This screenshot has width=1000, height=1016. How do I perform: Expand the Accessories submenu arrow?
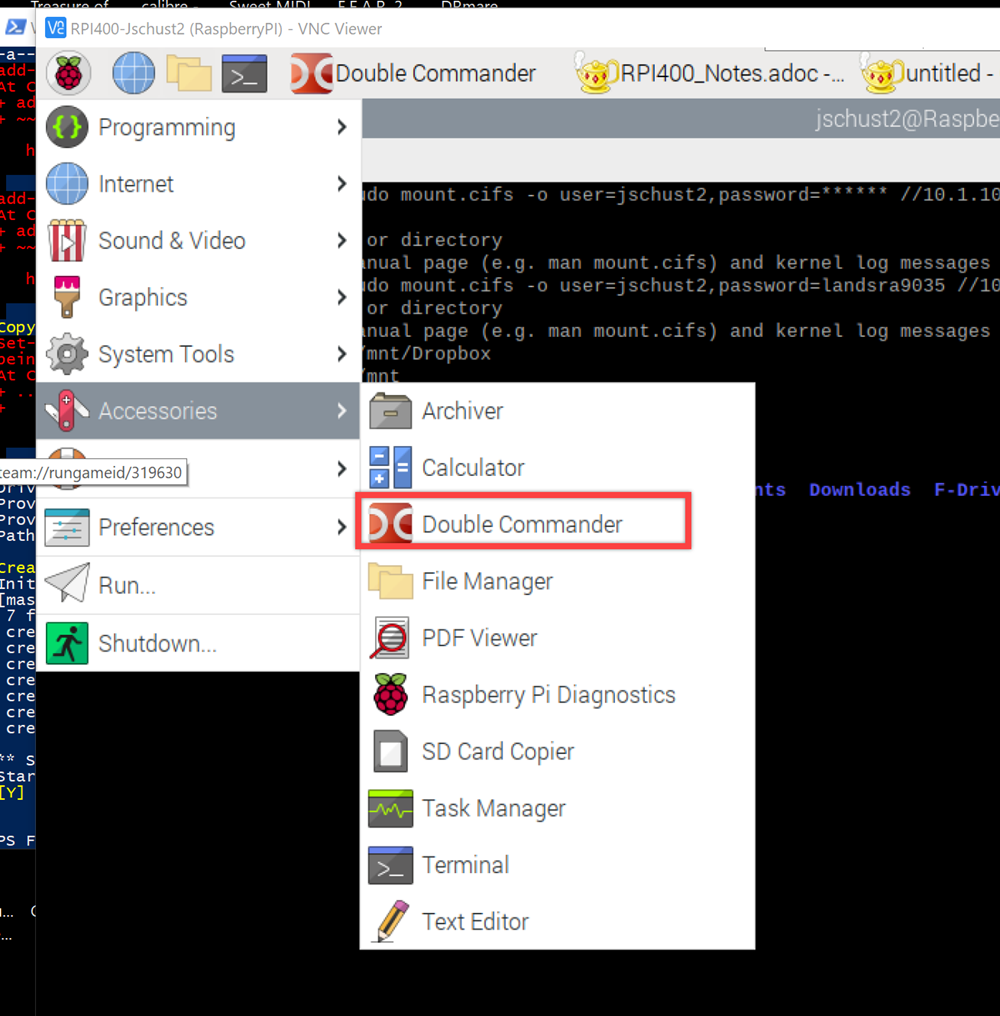pos(342,411)
